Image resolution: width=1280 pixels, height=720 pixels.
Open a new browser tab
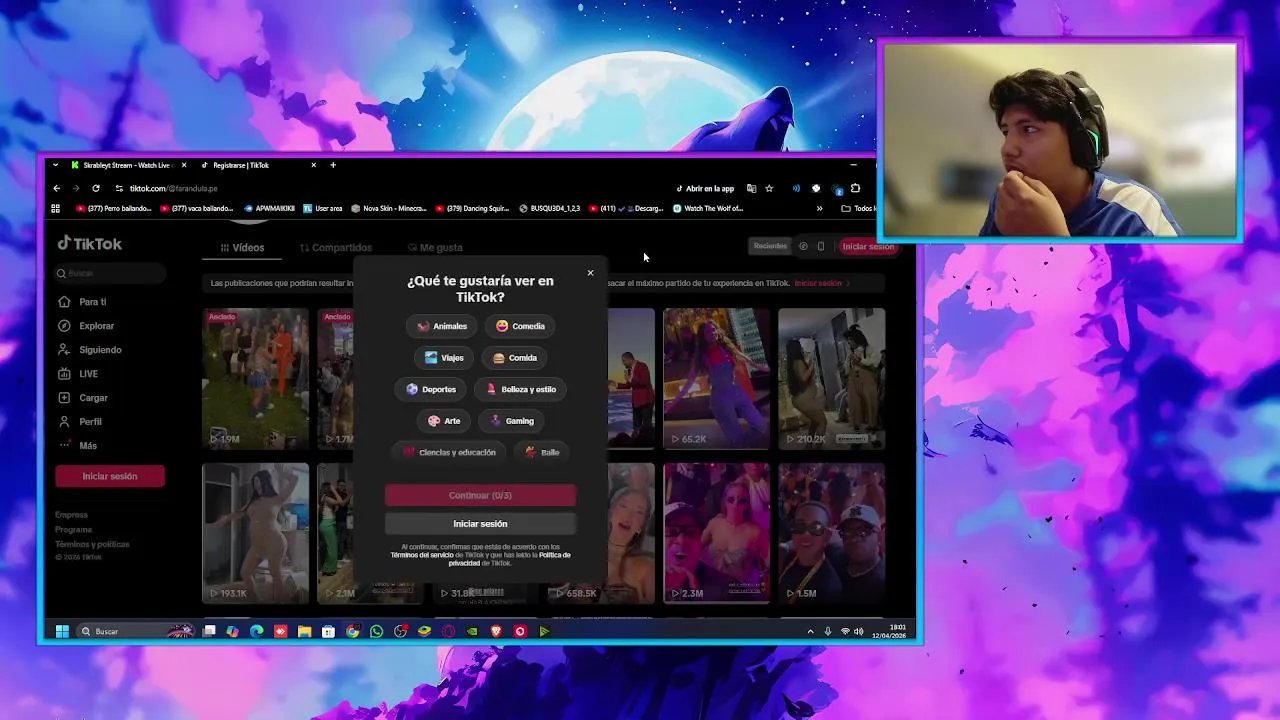coord(333,165)
